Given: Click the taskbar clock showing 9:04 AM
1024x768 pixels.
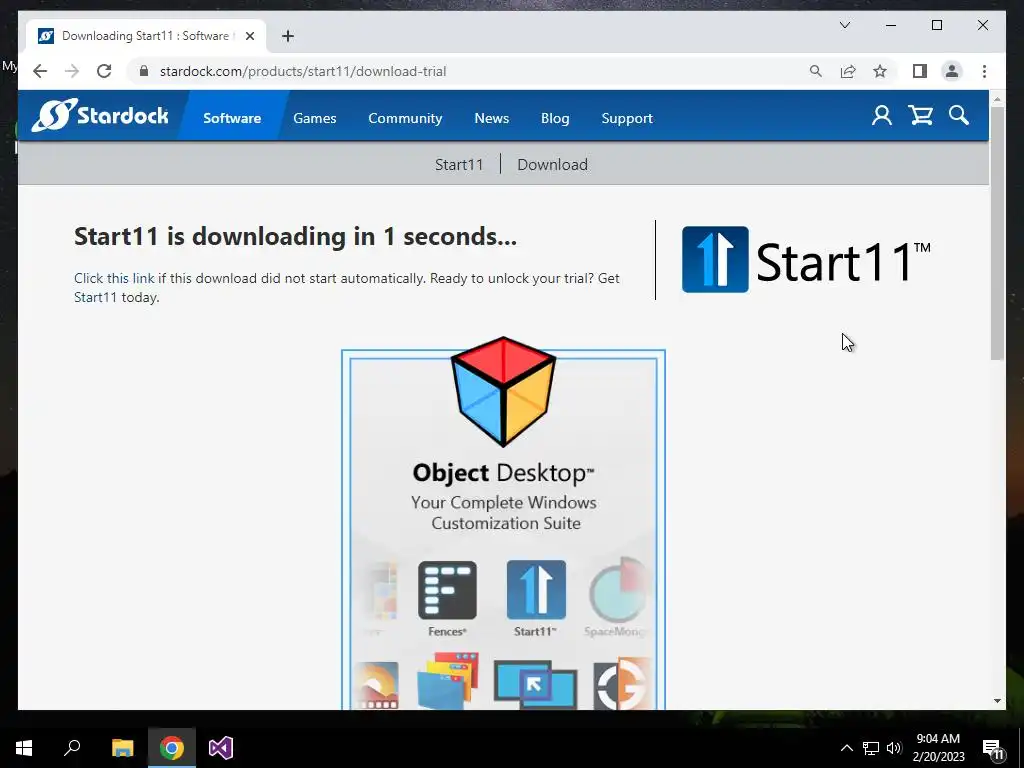Looking at the screenshot, I should click(938, 748).
